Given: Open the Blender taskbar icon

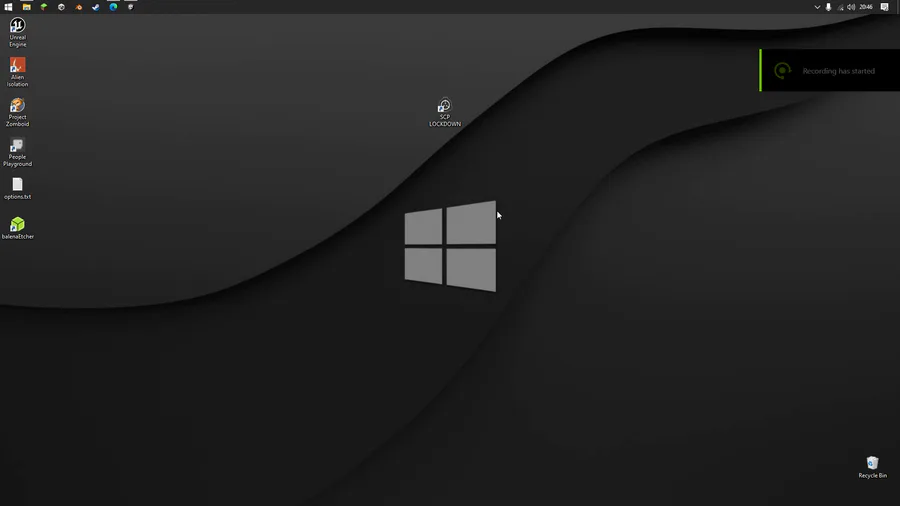Looking at the screenshot, I should pos(79,7).
